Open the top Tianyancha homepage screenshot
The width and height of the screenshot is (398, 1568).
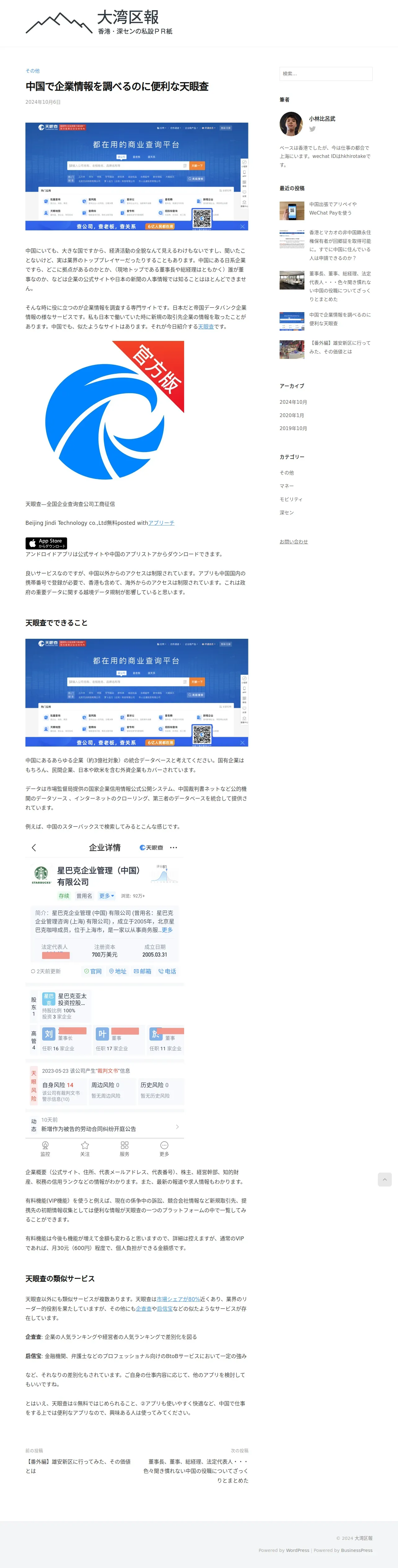click(136, 176)
